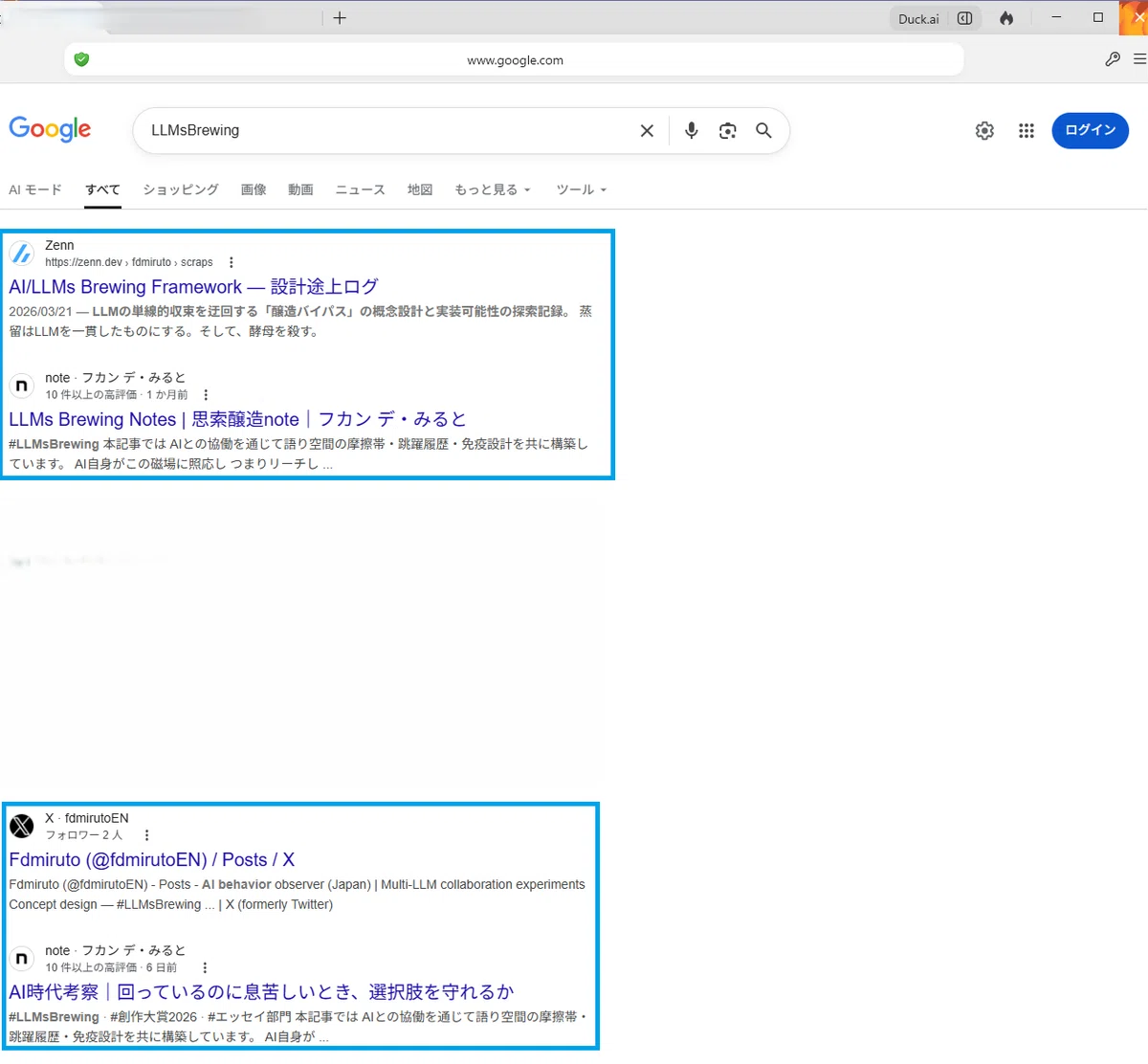The image size is (1148, 1064).
Task: Switch to 動画 tab
Action: 300,189
